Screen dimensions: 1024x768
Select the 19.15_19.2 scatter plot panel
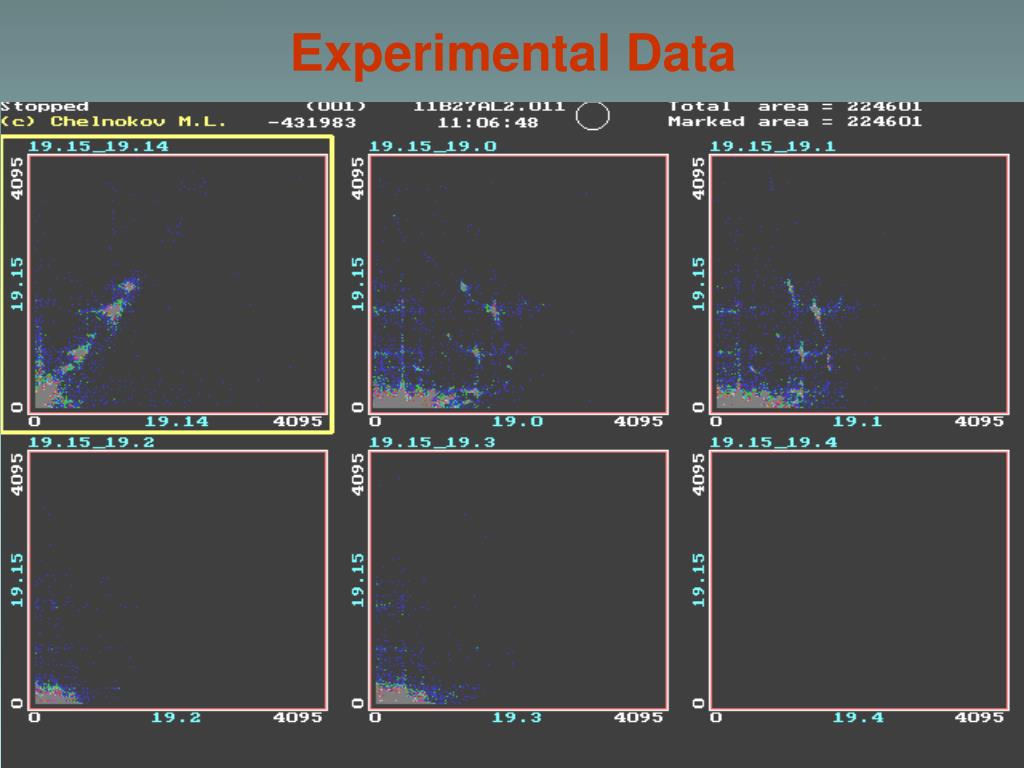178,579
